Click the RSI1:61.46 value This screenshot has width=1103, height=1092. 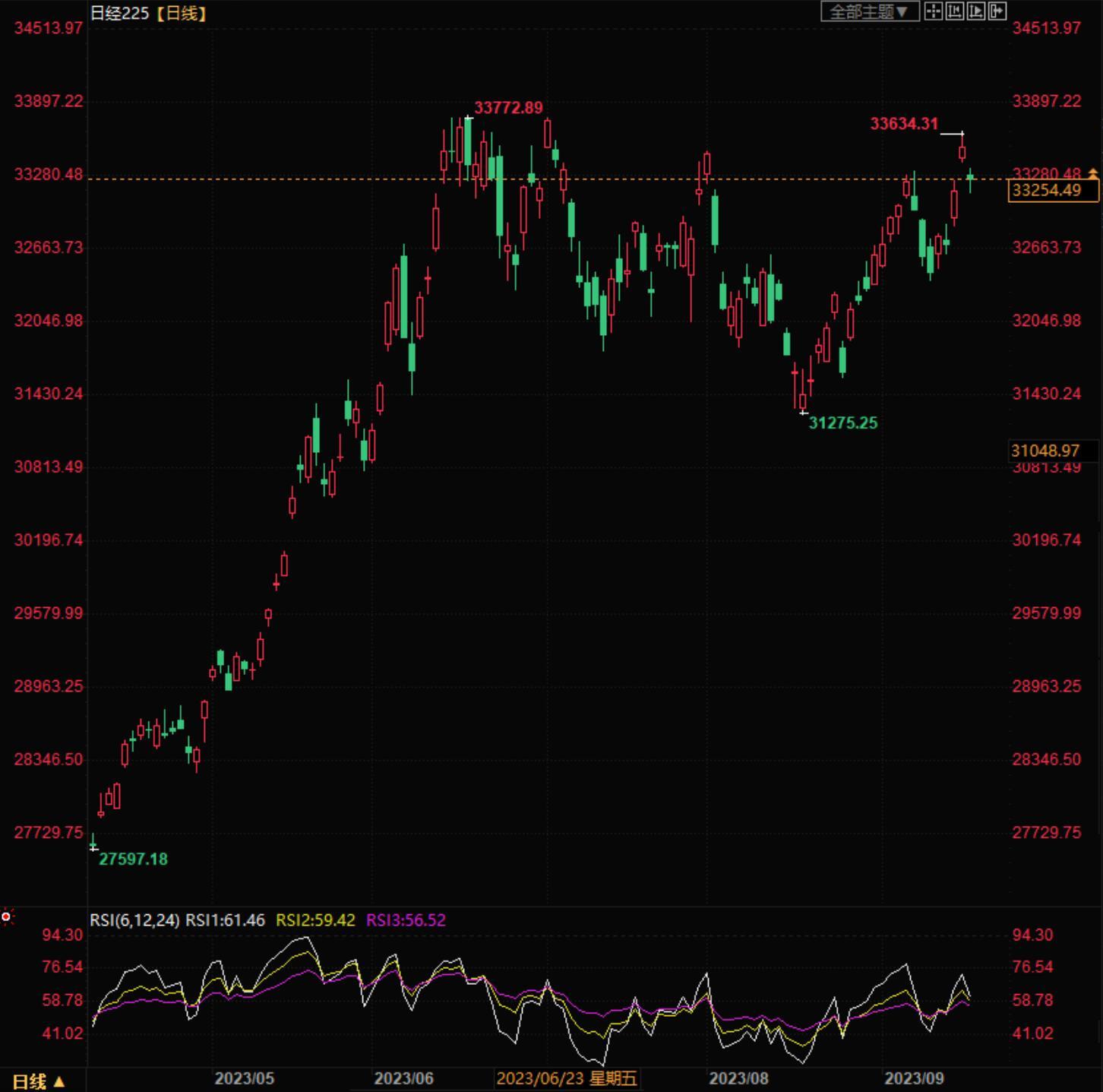coord(226,920)
